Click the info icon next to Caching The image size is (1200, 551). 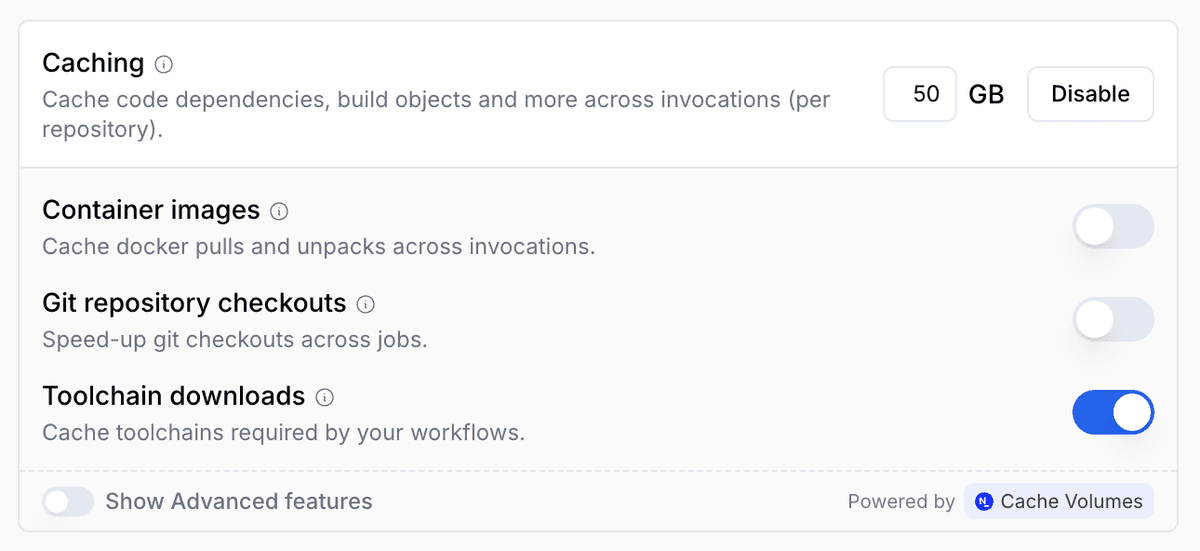(164, 65)
